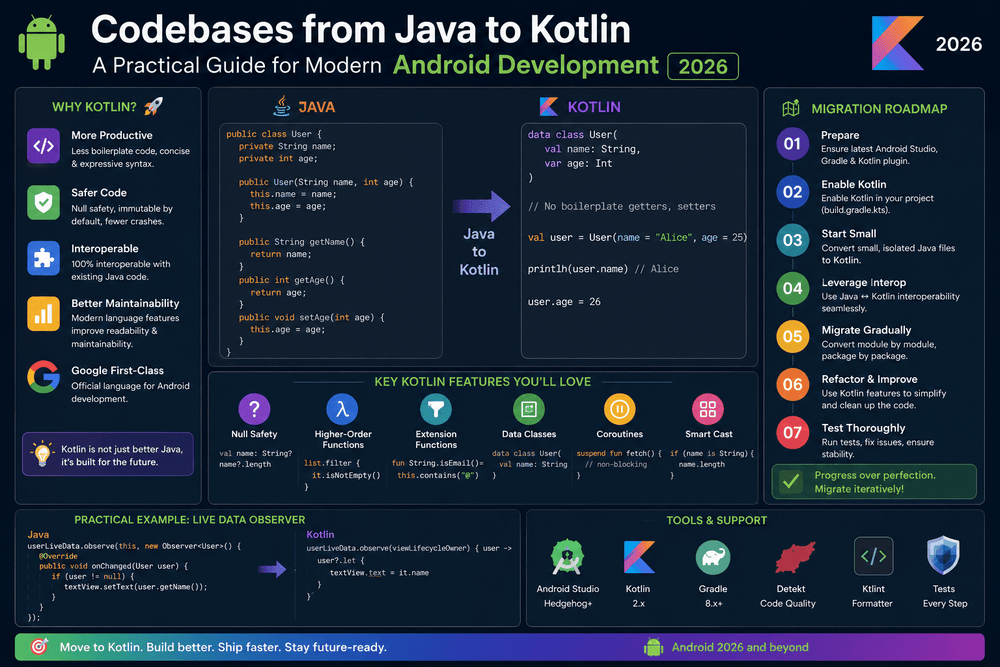1000x667 pixels.
Task: Click the "@Override" annotation in the Java example
Action: tap(58, 556)
